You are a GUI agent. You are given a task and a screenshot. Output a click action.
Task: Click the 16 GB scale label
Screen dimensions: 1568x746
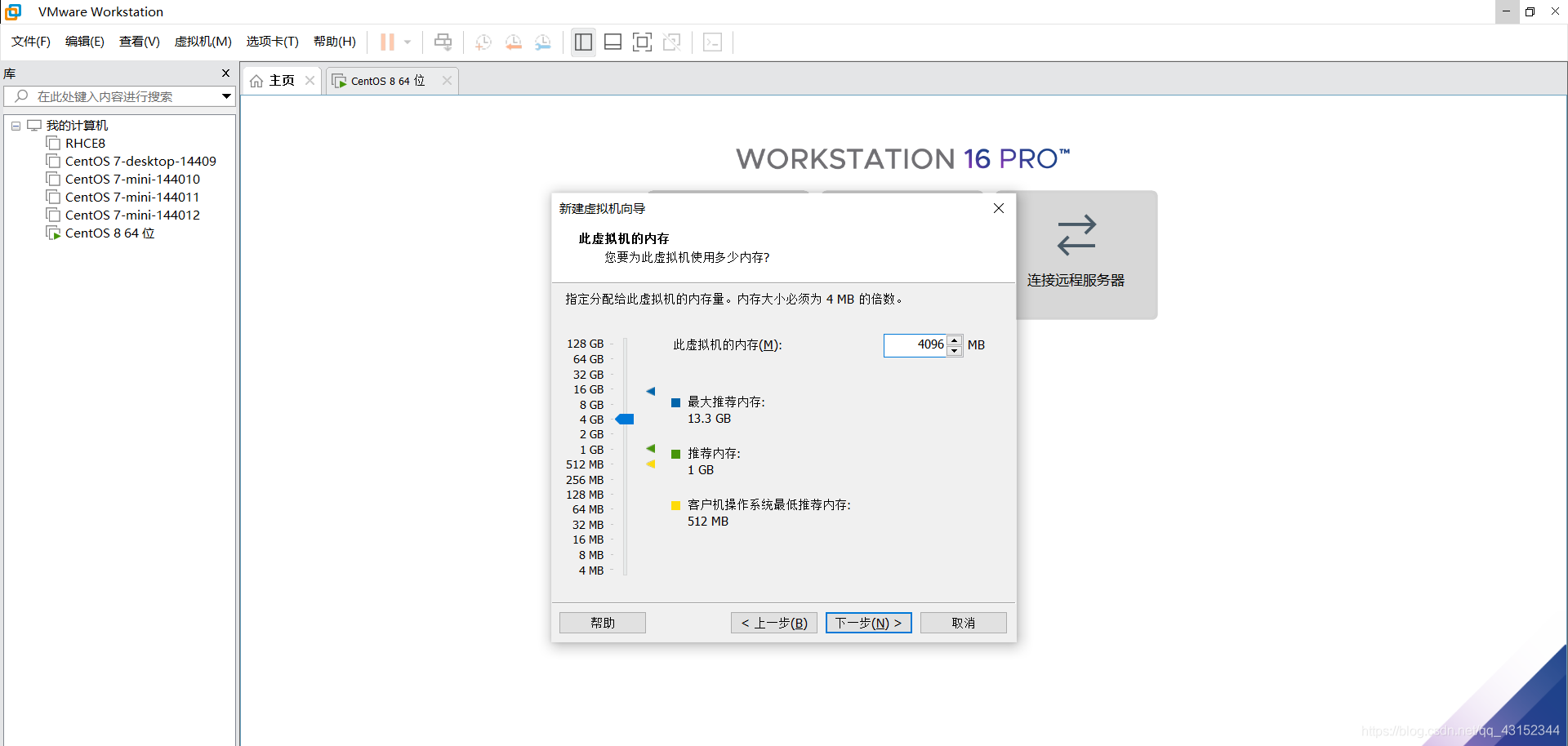[588, 390]
